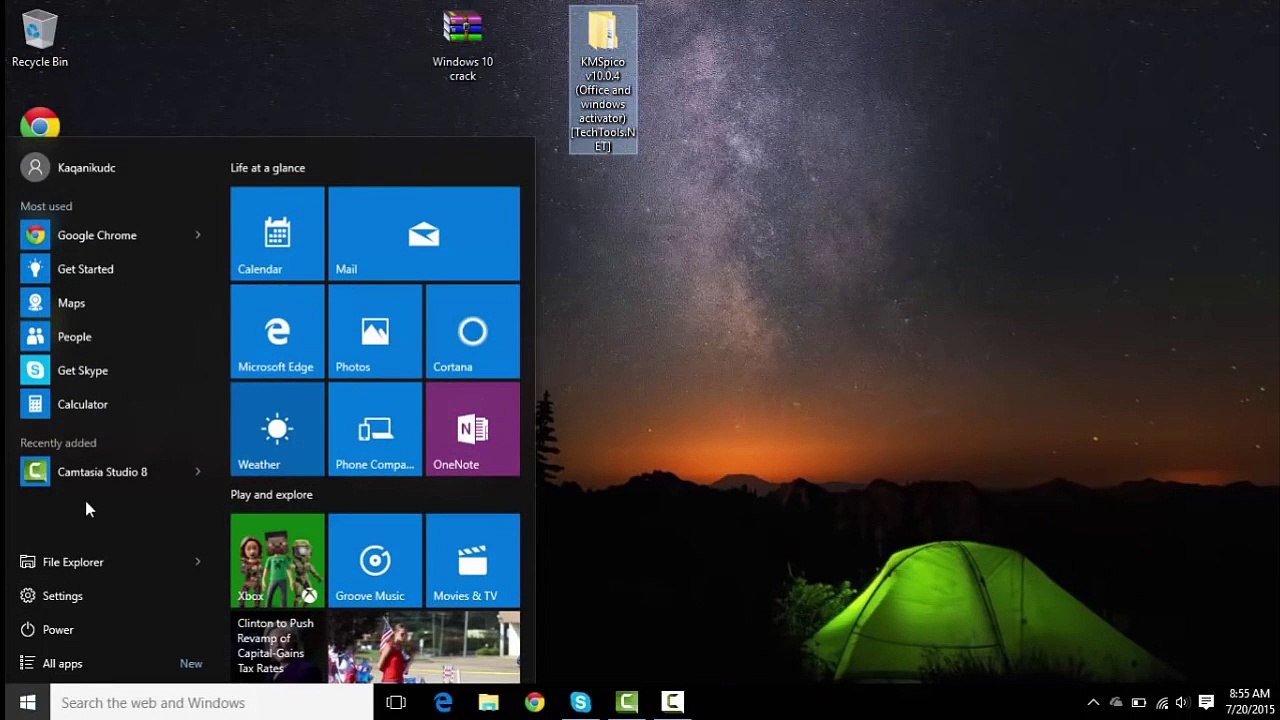This screenshot has height=720, width=1280.
Task: Open the volume control in system tray
Action: (x=1182, y=702)
